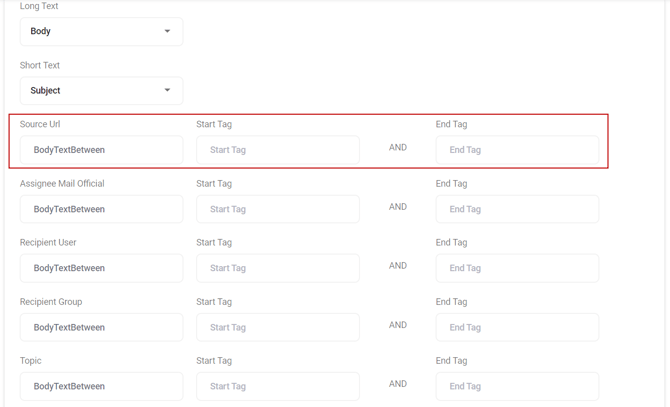Focus the Topic End Tag input

[517, 386]
